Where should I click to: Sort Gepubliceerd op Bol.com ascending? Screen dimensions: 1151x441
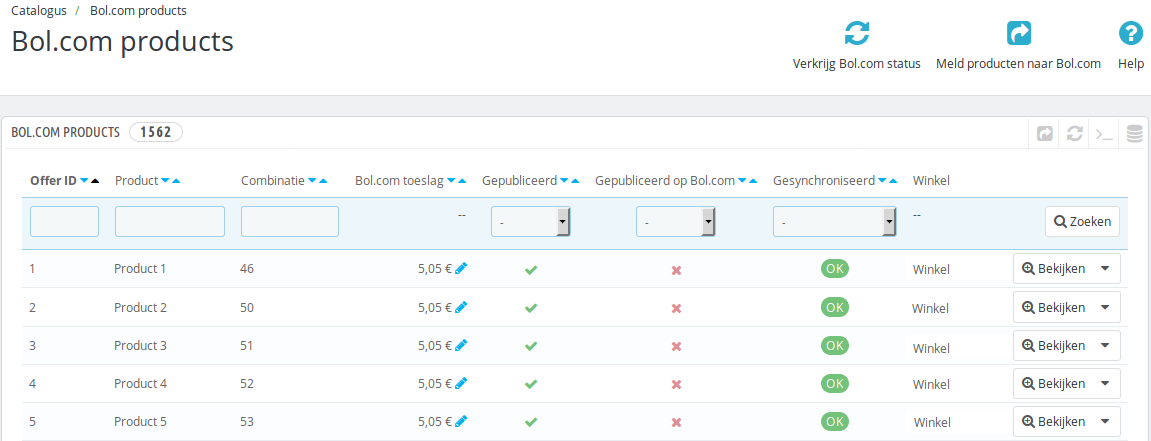click(x=752, y=181)
